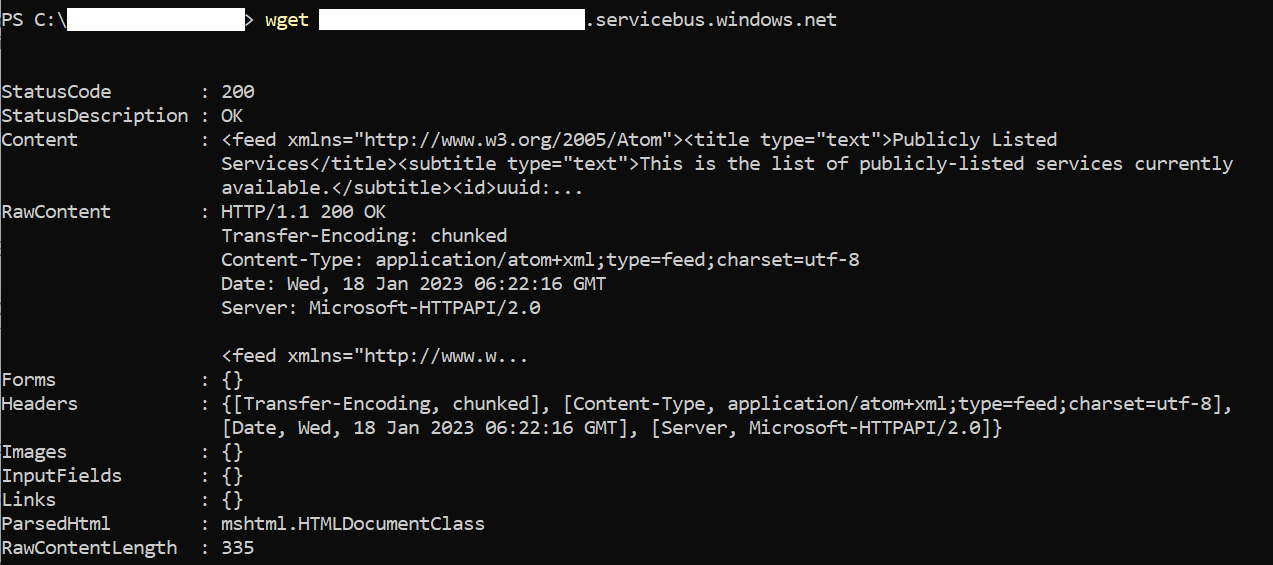The image size is (1273, 565).
Task: Click the servicebus.windows.net URL text
Action: click(711, 20)
